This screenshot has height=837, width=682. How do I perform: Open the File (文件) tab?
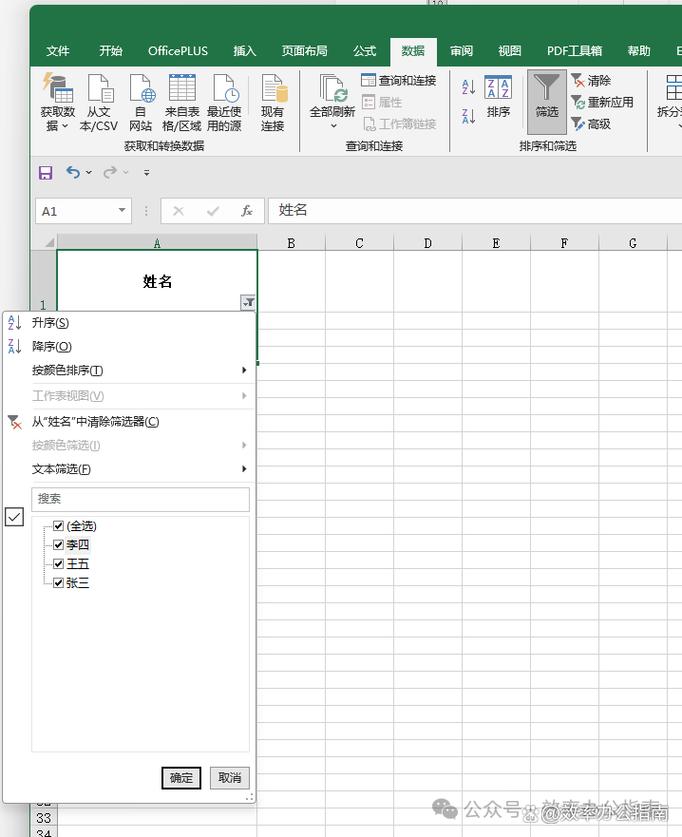click(x=58, y=51)
